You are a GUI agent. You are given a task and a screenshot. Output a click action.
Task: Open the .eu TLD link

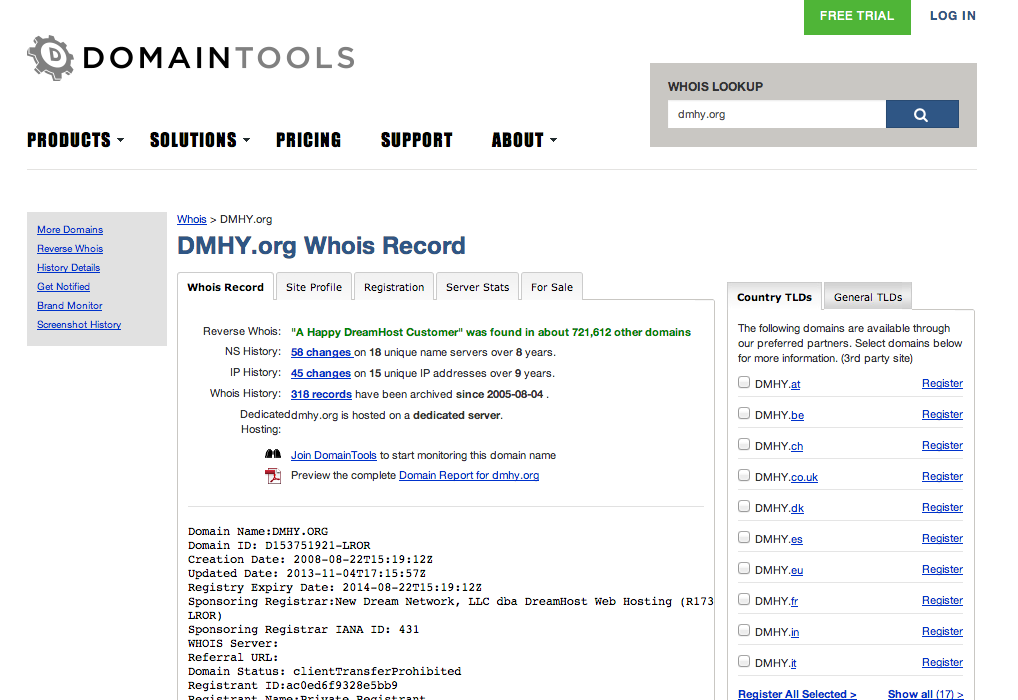797,570
